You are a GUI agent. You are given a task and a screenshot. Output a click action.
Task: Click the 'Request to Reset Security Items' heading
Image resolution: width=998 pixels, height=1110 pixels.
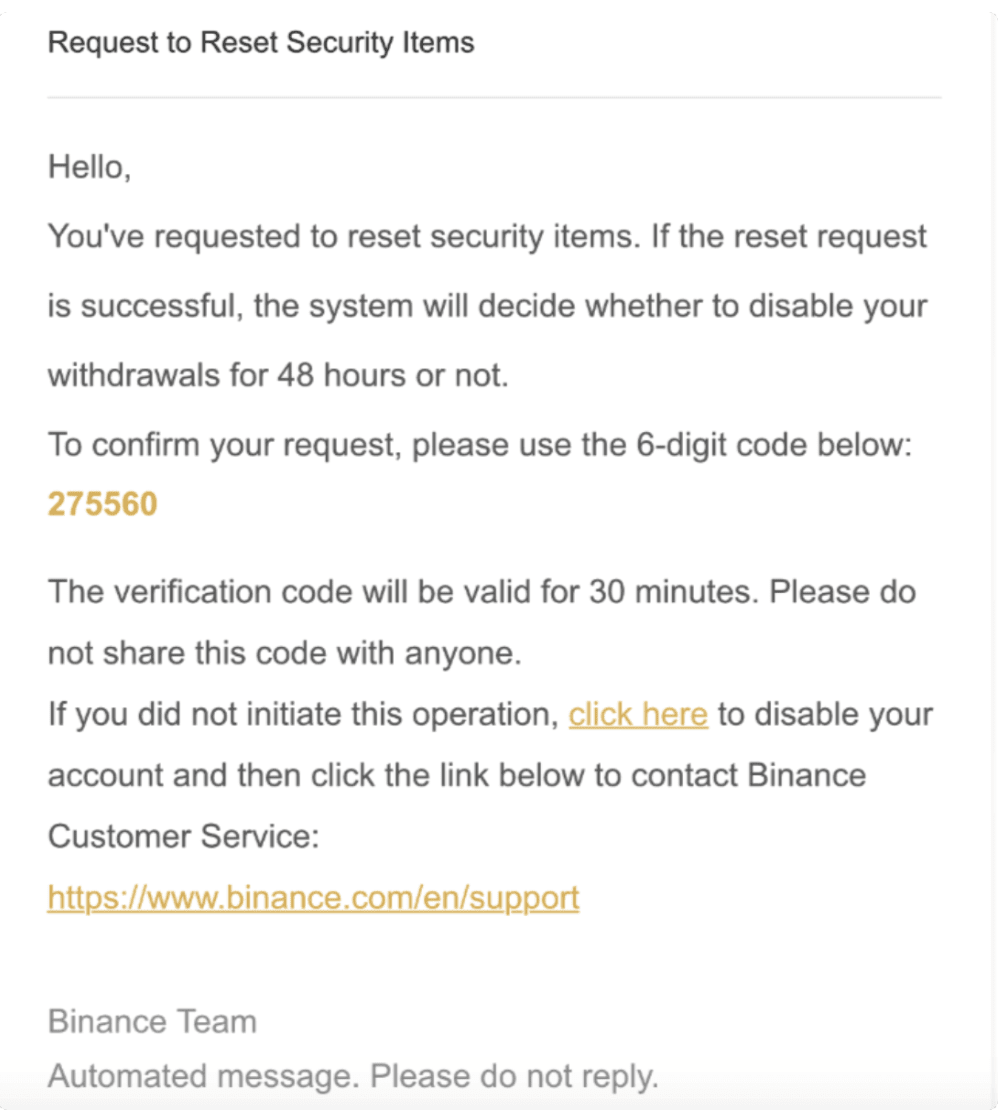point(260,42)
